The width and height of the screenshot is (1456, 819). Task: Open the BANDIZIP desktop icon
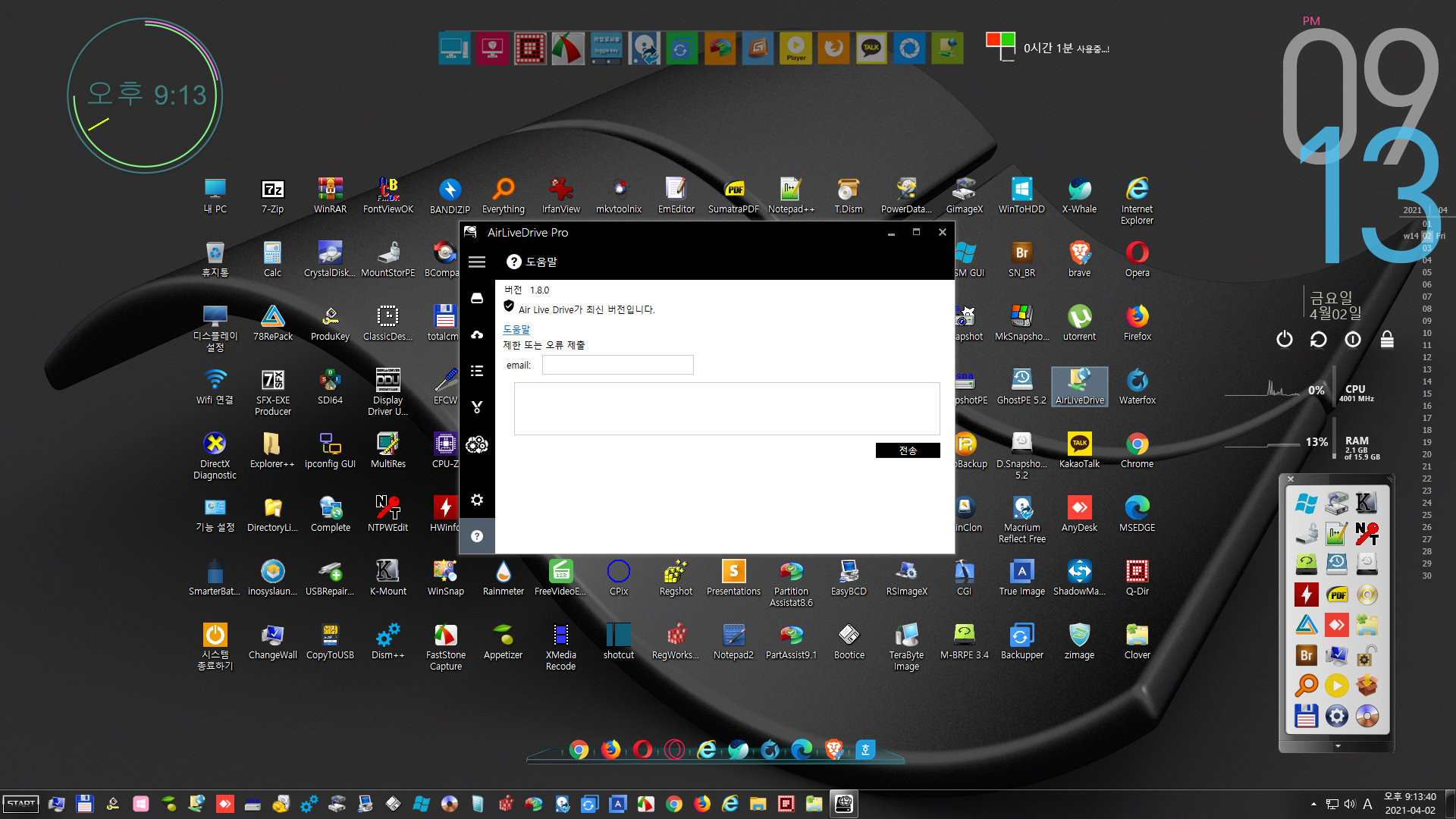coord(450,196)
